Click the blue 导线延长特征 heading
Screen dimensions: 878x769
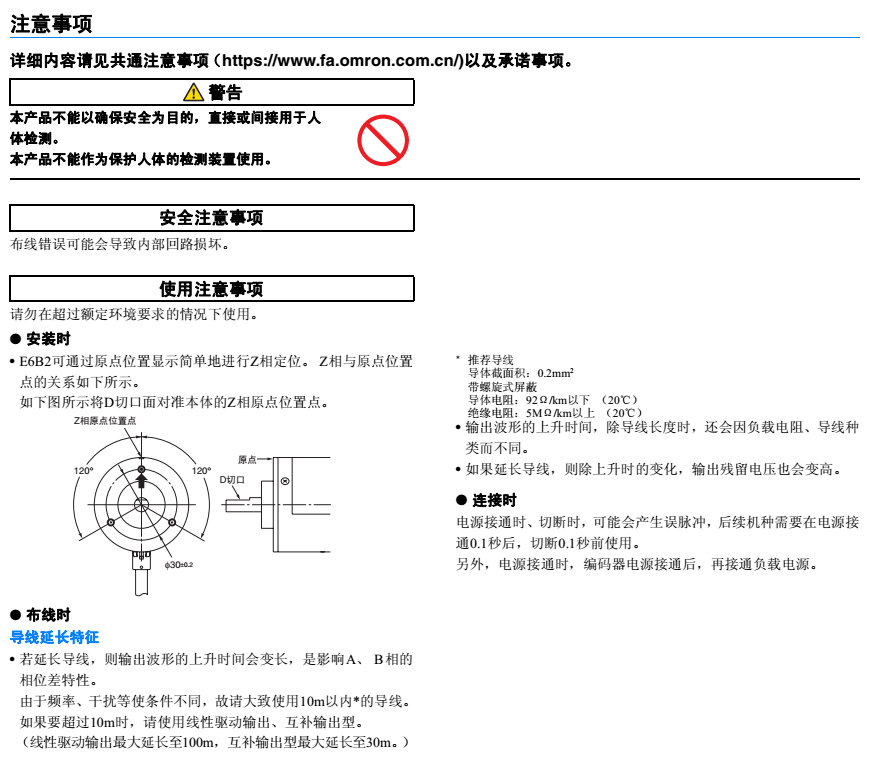point(54,636)
